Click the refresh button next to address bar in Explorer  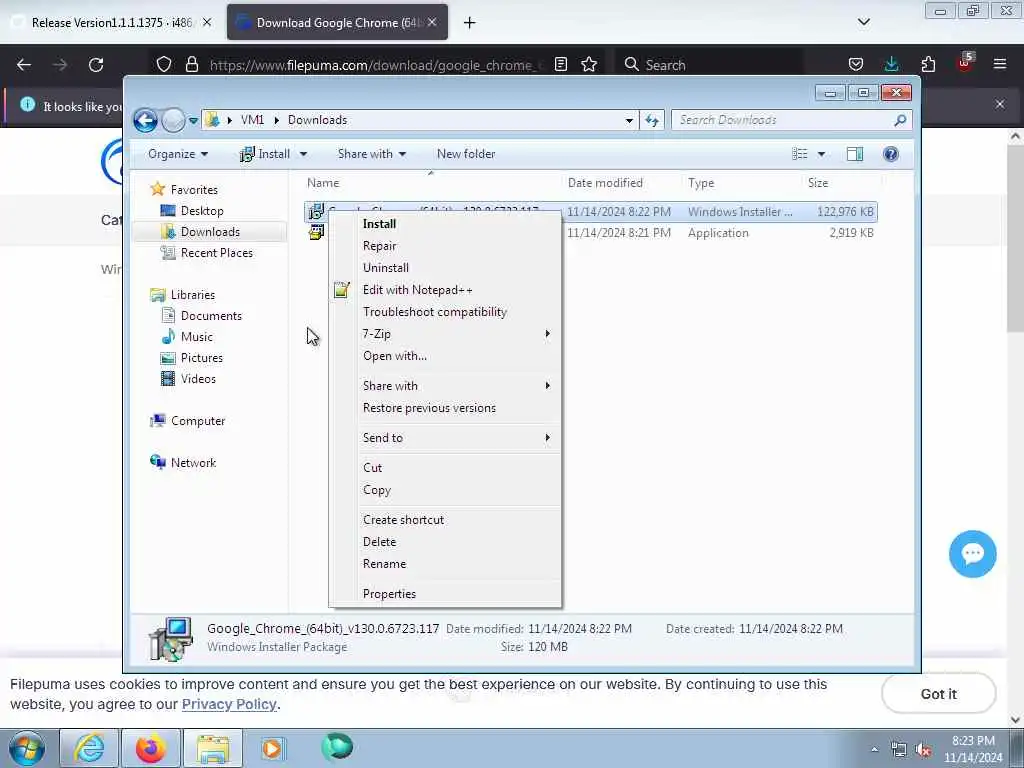click(x=652, y=120)
